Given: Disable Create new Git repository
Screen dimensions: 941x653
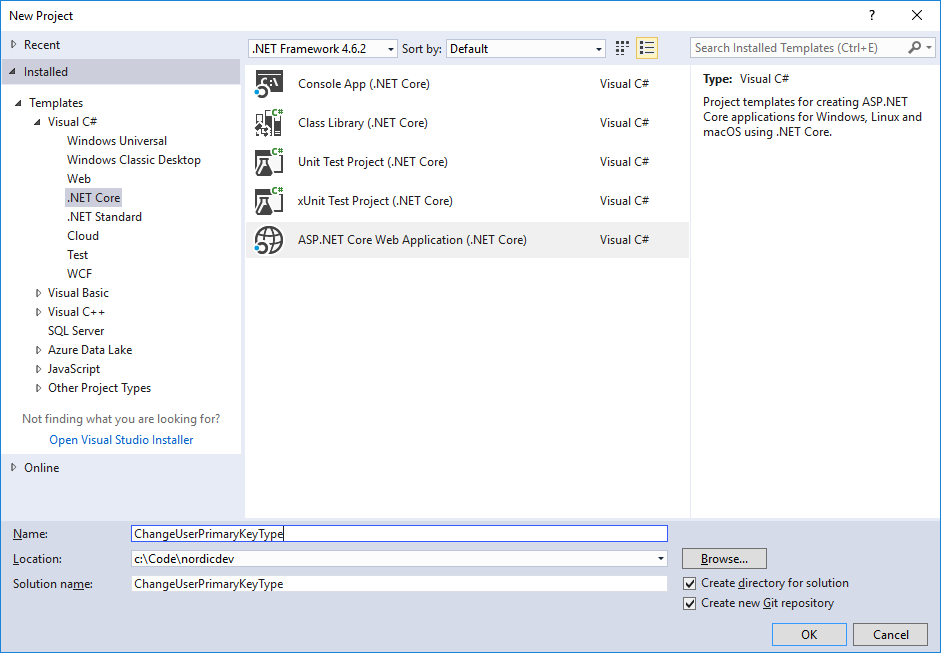Looking at the screenshot, I should (x=689, y=603).
